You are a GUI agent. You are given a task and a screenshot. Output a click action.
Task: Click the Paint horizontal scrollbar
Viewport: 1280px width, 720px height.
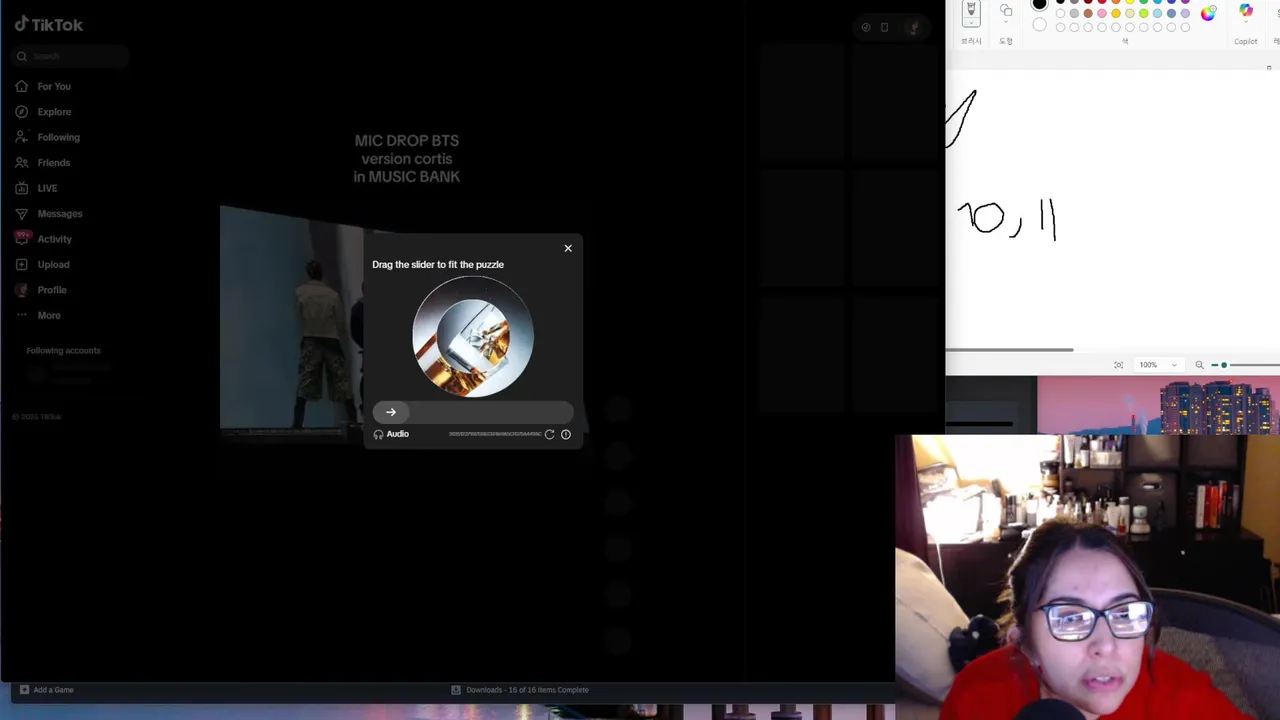pos(1010,350)
